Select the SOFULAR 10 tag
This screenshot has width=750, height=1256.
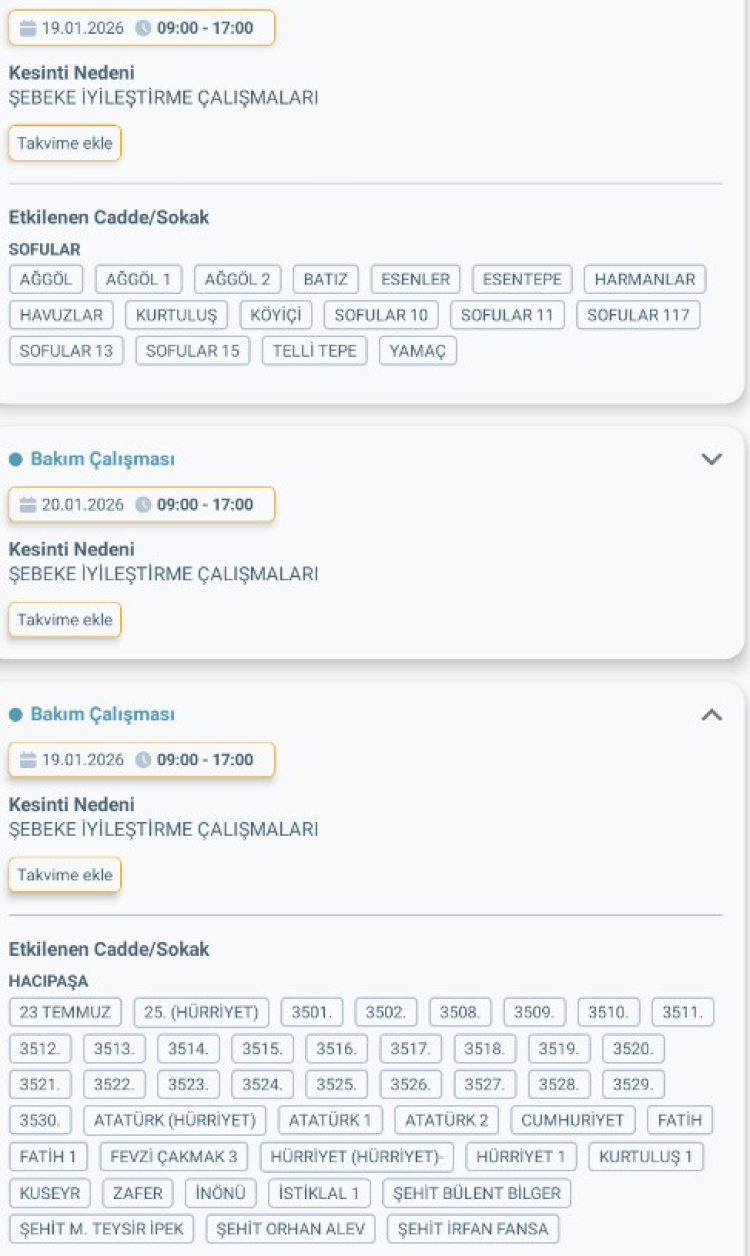(x=381, y=315)
